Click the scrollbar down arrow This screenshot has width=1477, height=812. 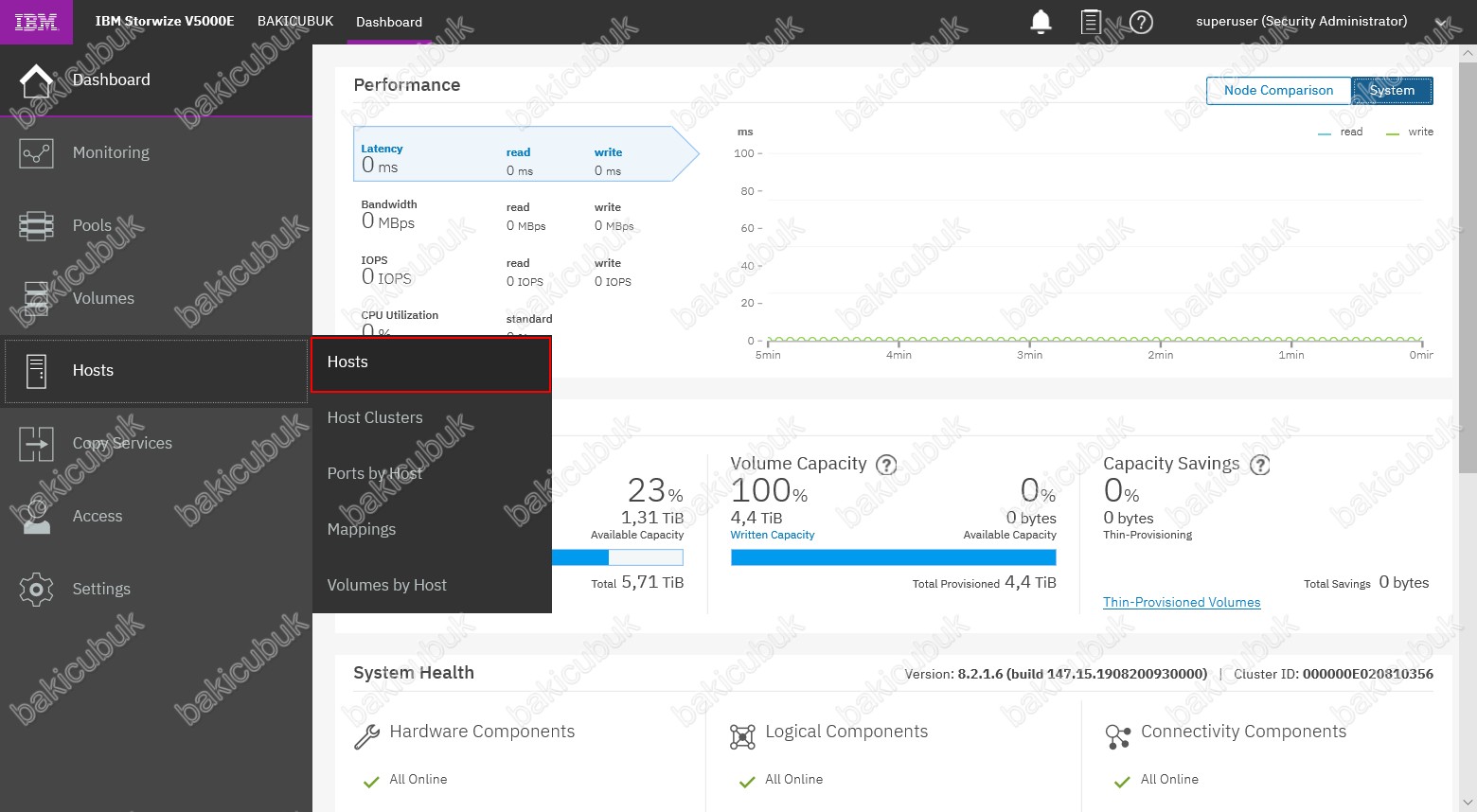coord(1468,803)
